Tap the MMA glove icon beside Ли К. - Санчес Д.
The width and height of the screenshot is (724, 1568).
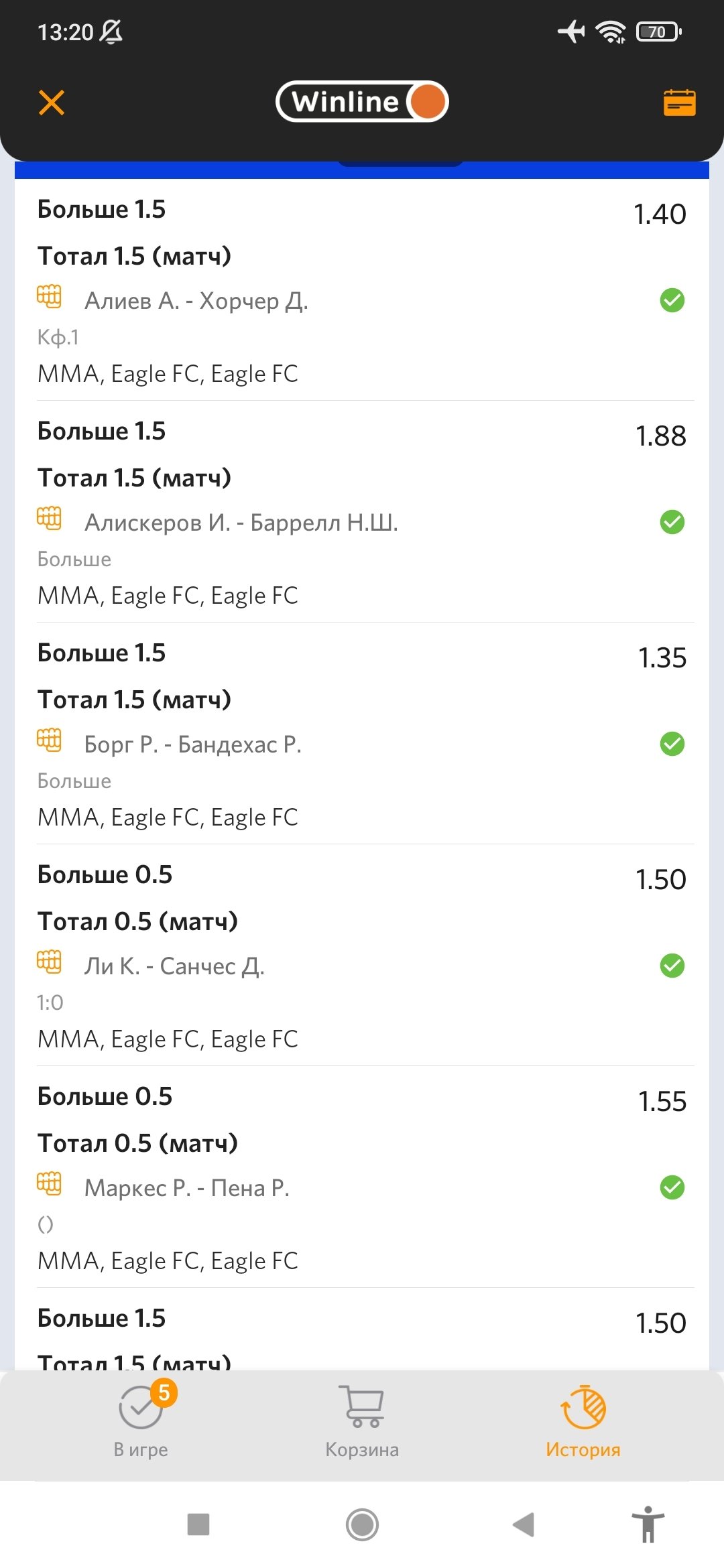[49, 962]
